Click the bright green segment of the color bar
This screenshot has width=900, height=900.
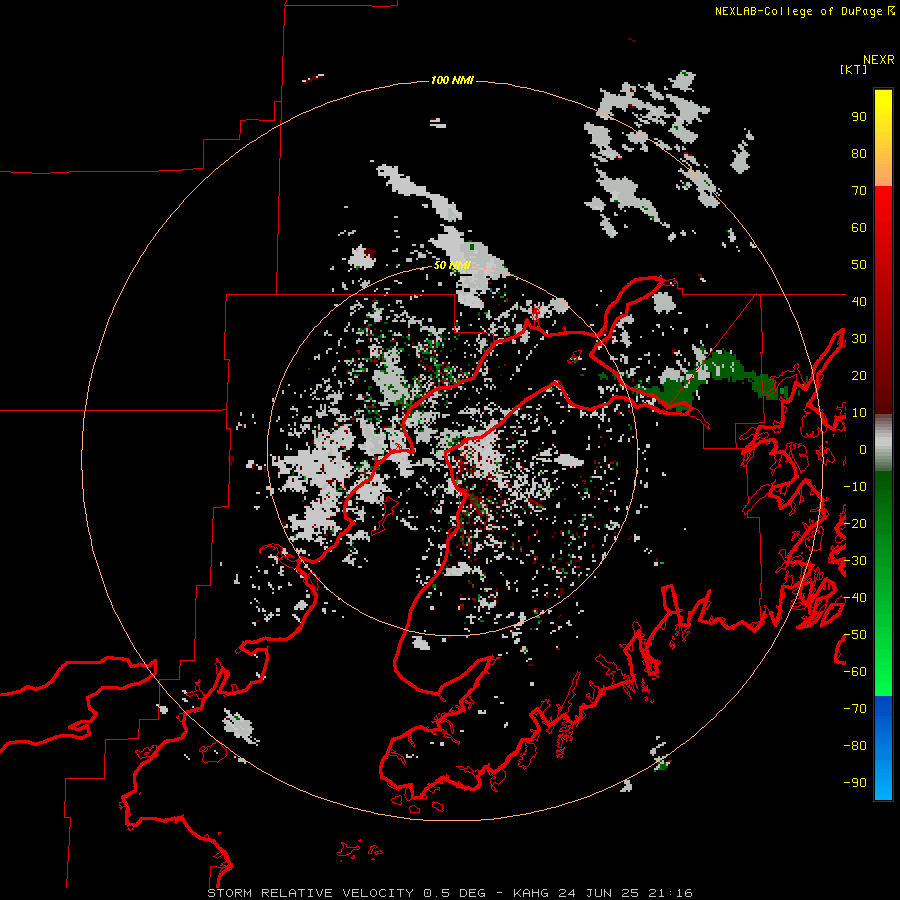coord(883,660)
